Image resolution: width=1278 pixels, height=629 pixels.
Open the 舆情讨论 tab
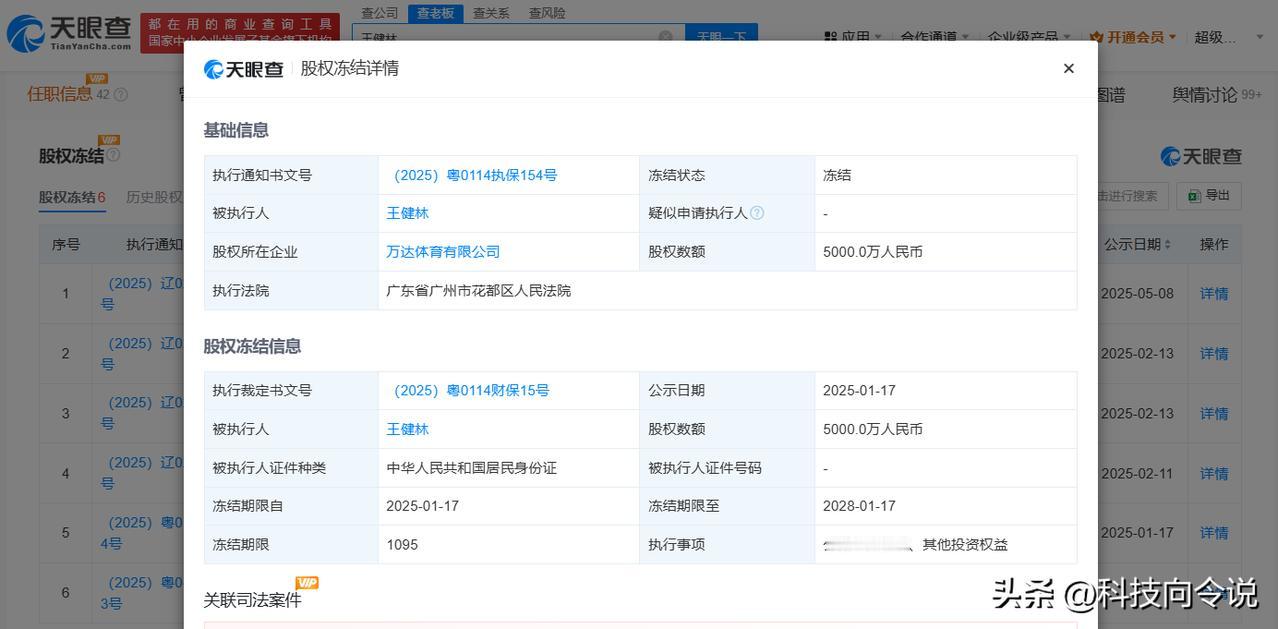pyautogui.click(x=1205, y=95)
